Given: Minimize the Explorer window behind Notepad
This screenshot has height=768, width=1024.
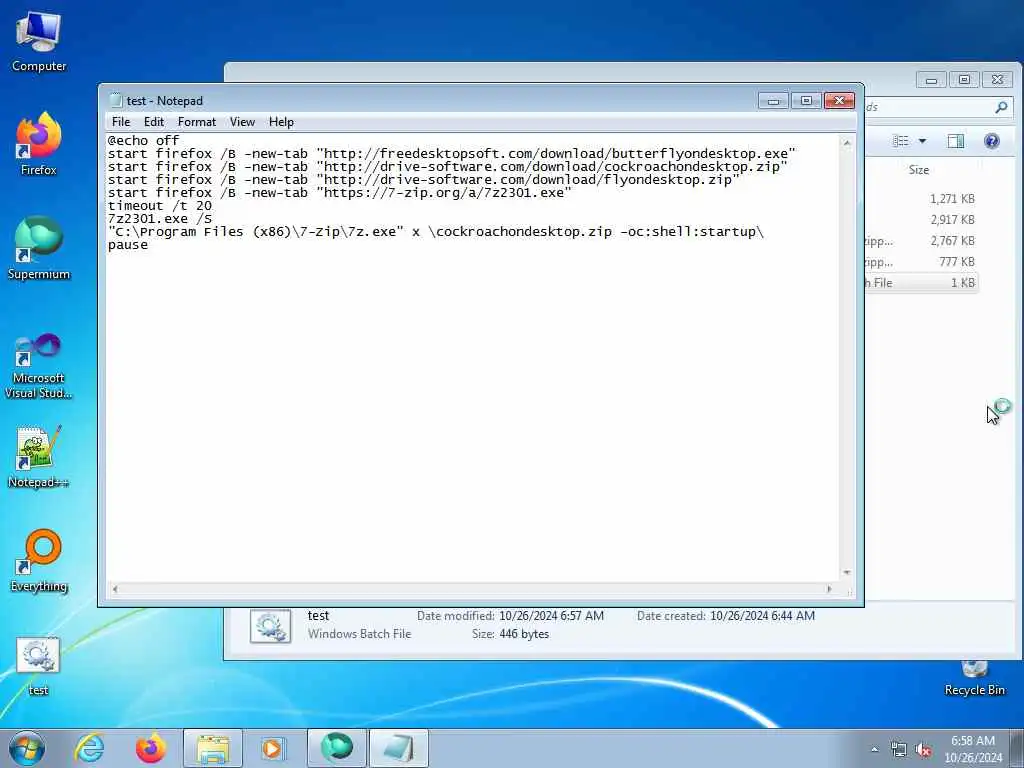Looking at the screenshot, I should point(931,80).
